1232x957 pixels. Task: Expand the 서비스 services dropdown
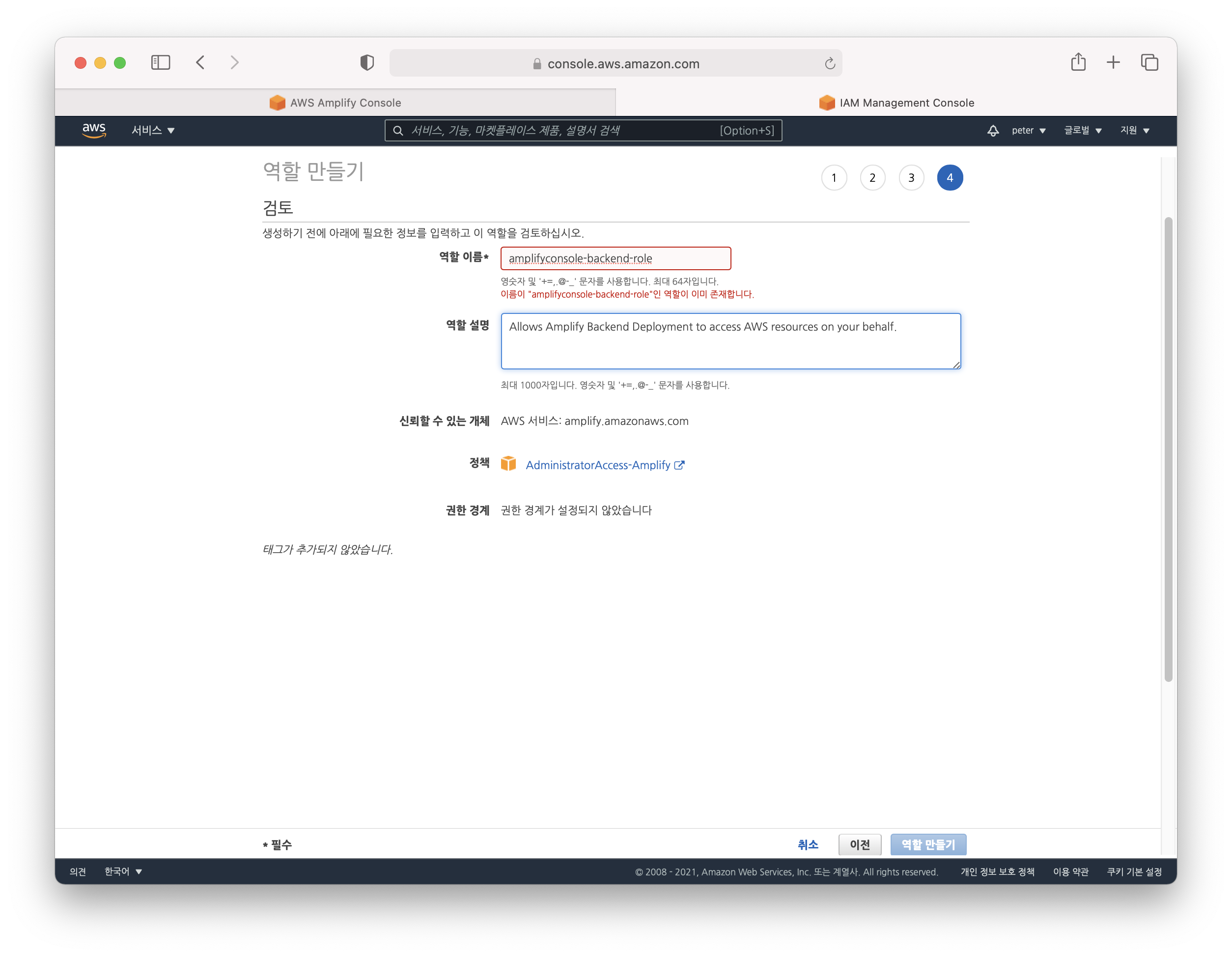[153, 130]
